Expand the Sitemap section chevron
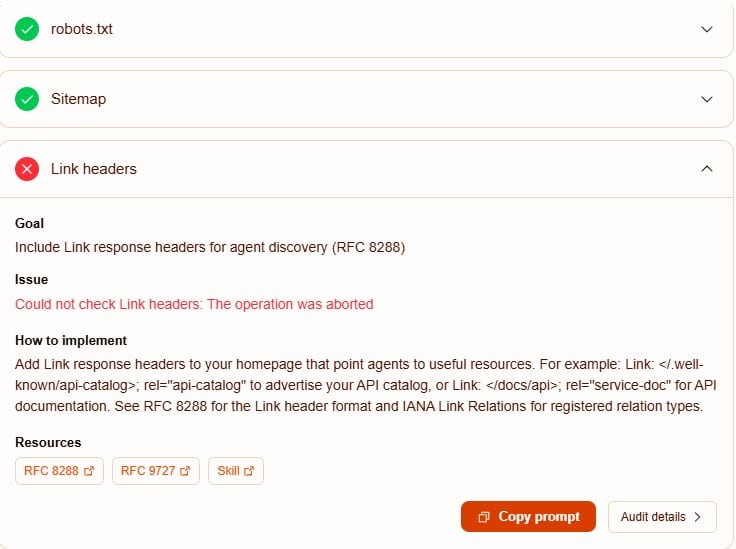Image resolution: width=736 pixels, height=549 pixels. coord(706,99)
